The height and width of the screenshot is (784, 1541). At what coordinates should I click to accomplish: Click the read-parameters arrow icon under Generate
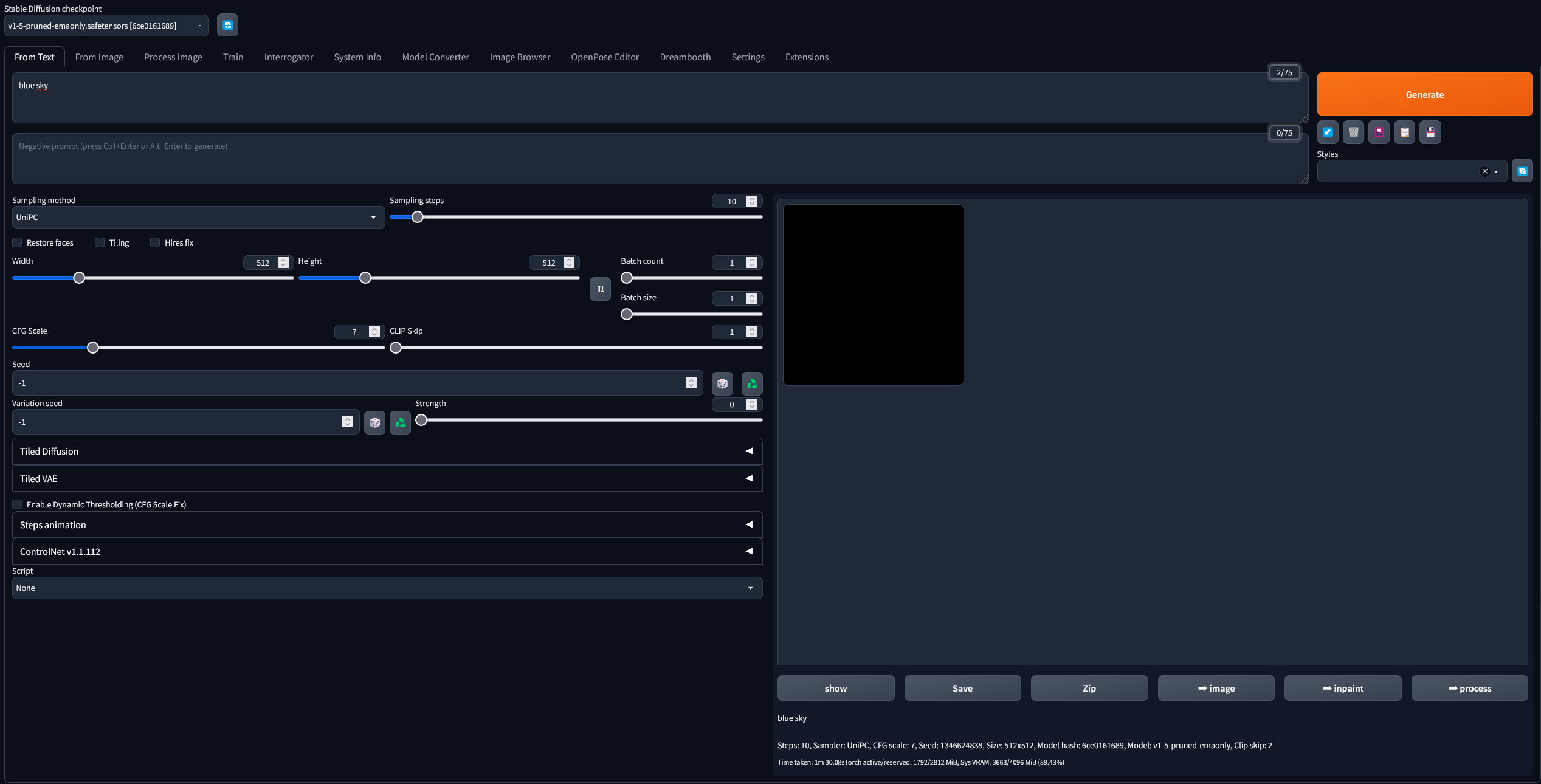pos(1328,132)
